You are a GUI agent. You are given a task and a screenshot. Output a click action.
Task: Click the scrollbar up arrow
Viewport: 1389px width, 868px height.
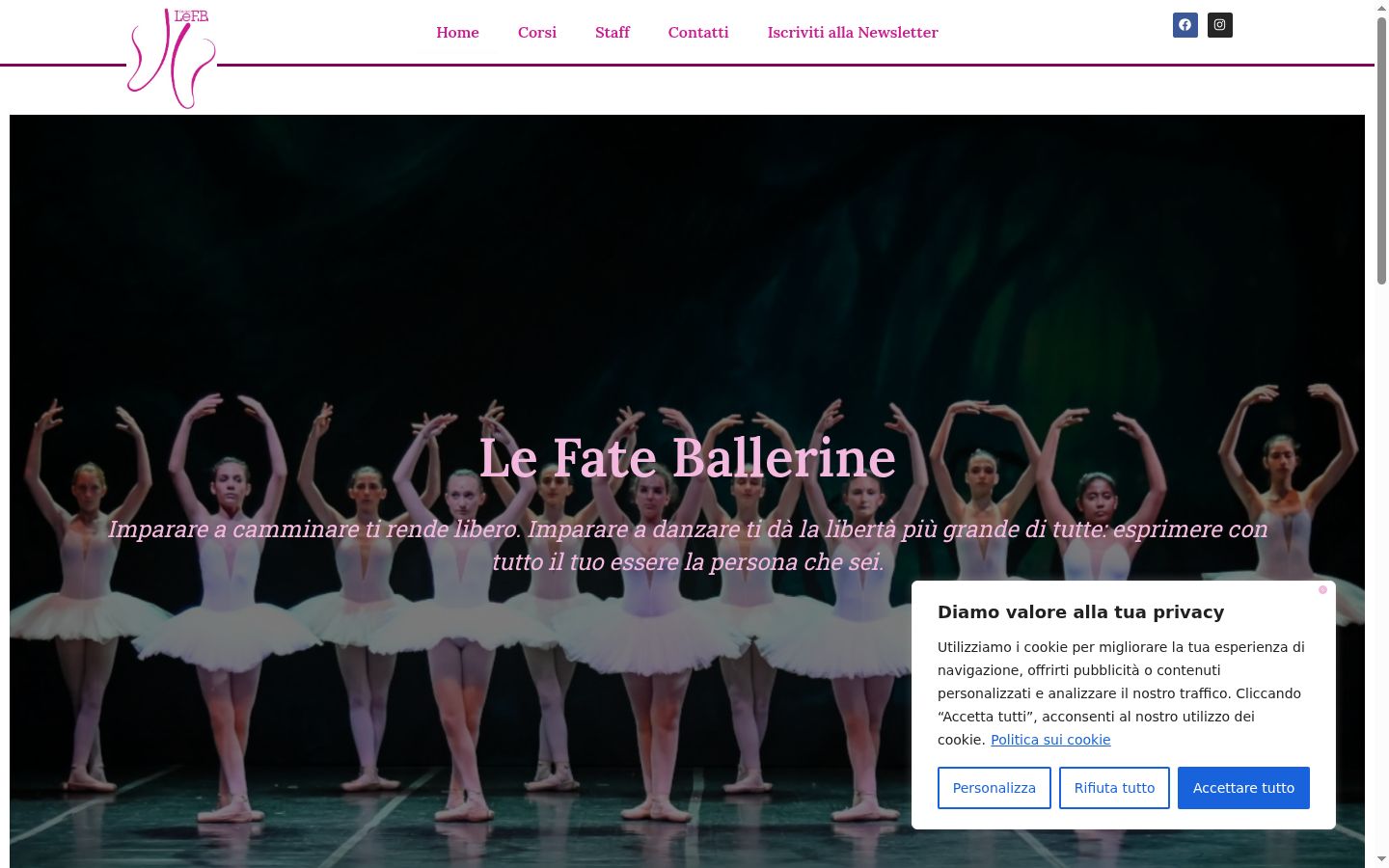1381,9
